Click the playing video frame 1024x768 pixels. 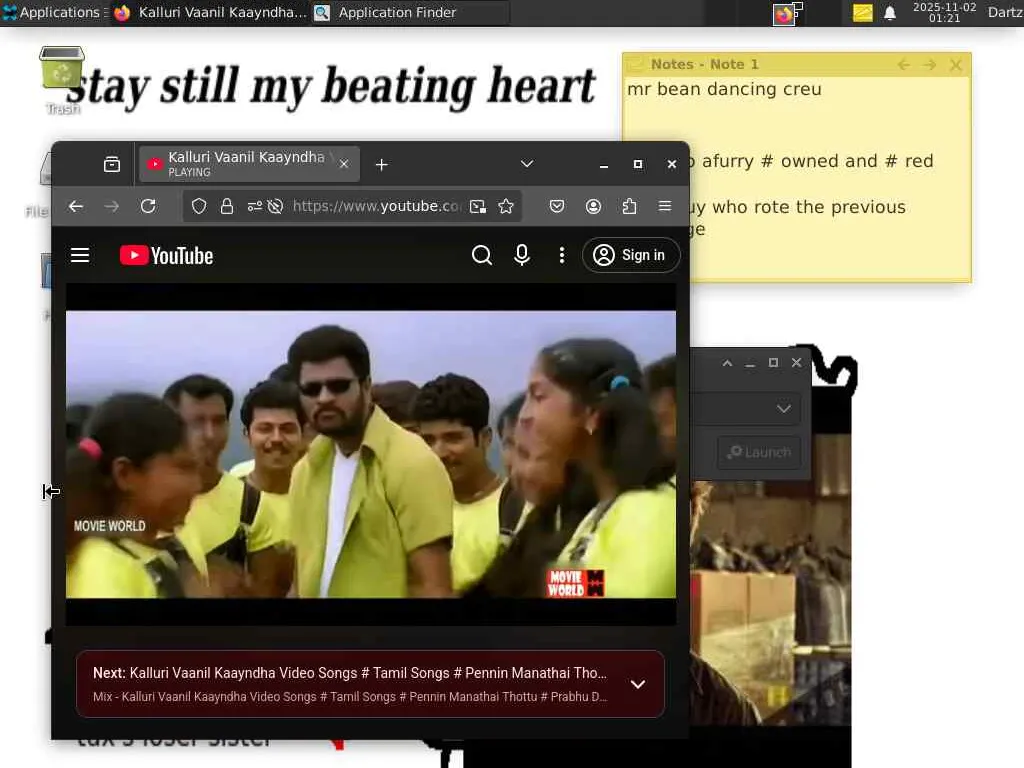[x=370, y=454]
